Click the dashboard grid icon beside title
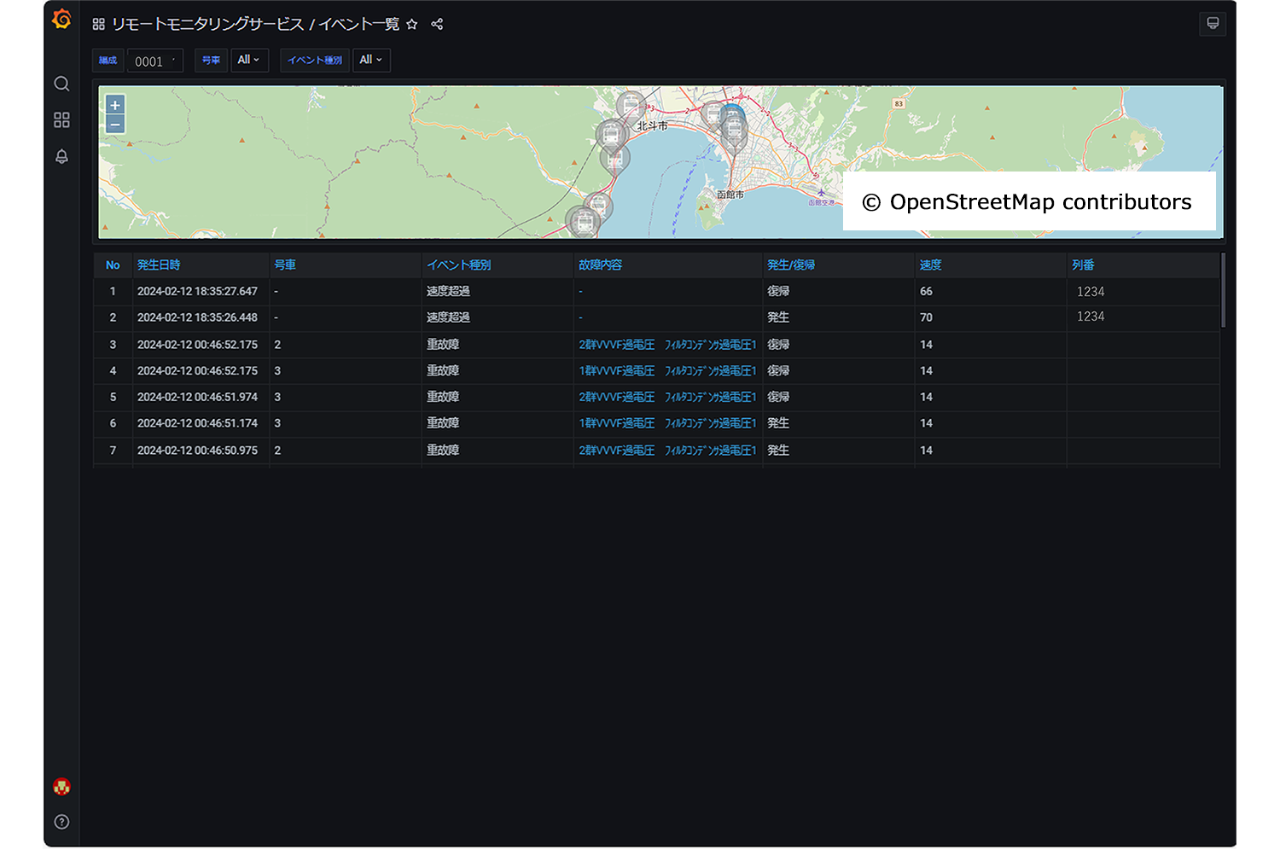Screen dimensions: 1280x849 click(x=99, y=24)
